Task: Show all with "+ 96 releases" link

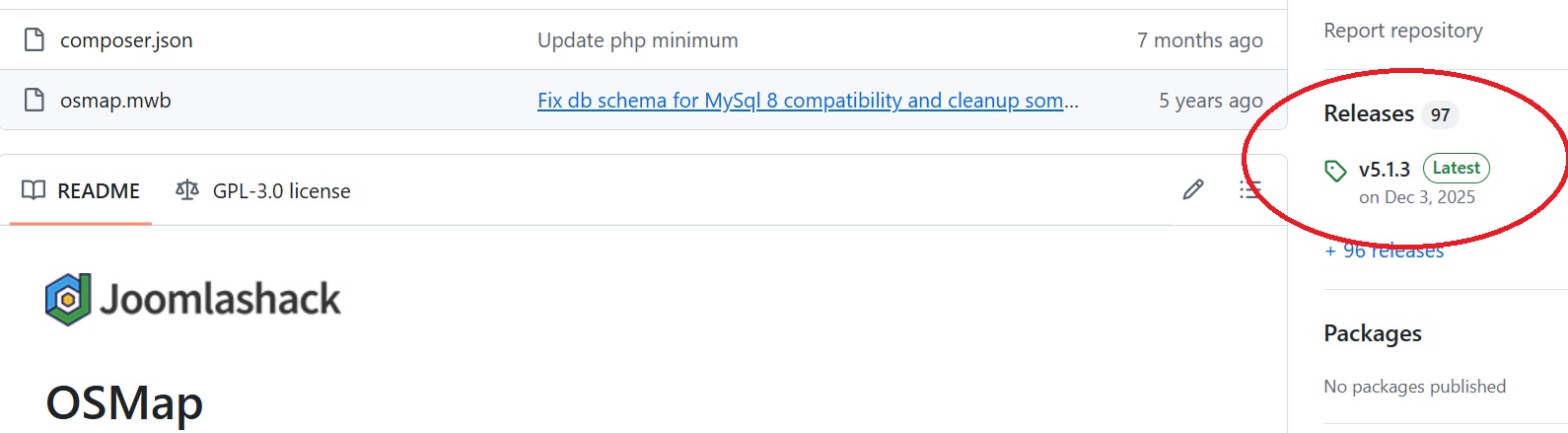Action: (1384, 252)
